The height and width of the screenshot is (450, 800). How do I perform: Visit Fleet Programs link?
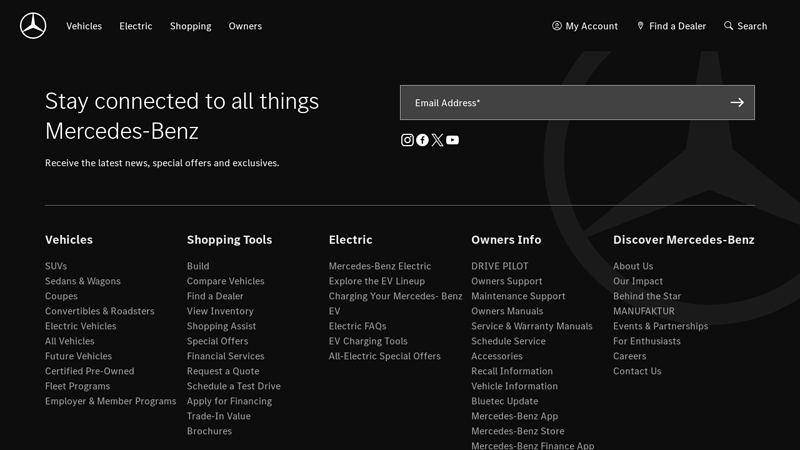pyautogui.click(x=77, y=386)
